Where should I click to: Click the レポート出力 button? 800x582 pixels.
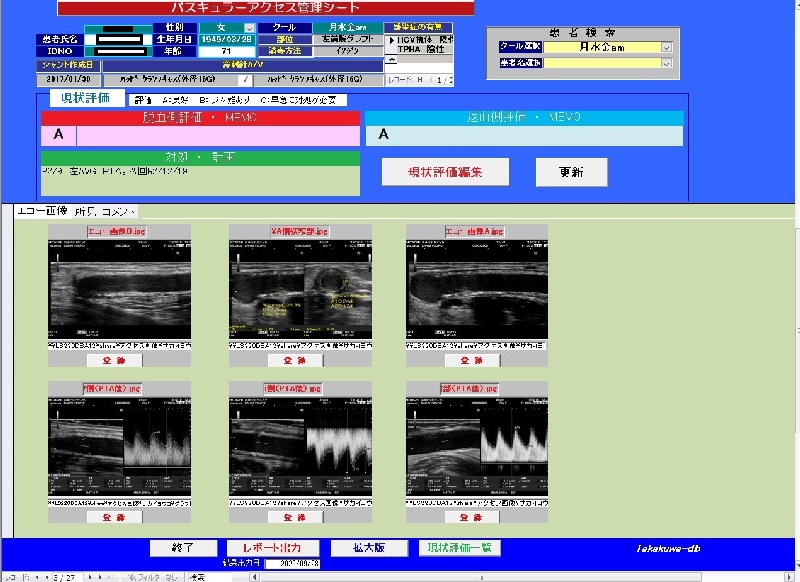273,548
